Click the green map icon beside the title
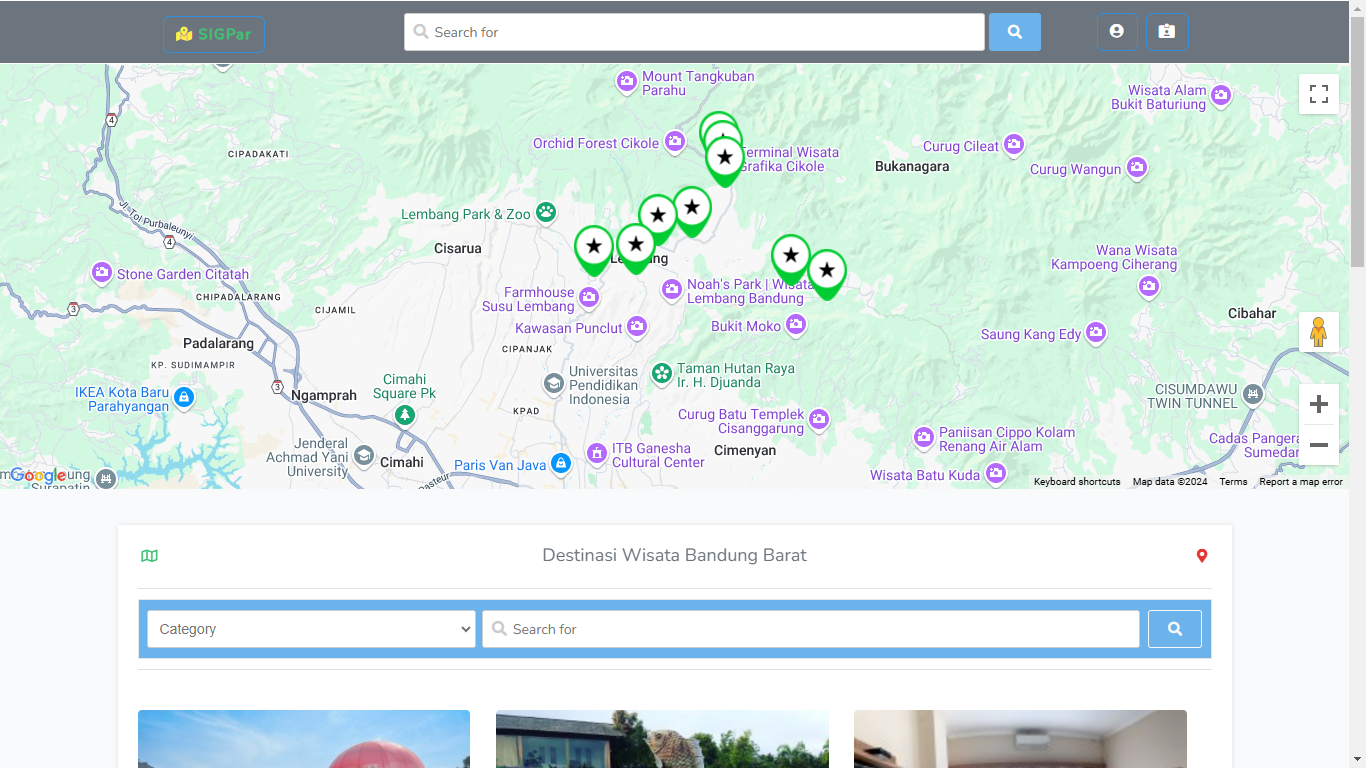The width and height of the screenshot is (1366, 768). point(149,555)
